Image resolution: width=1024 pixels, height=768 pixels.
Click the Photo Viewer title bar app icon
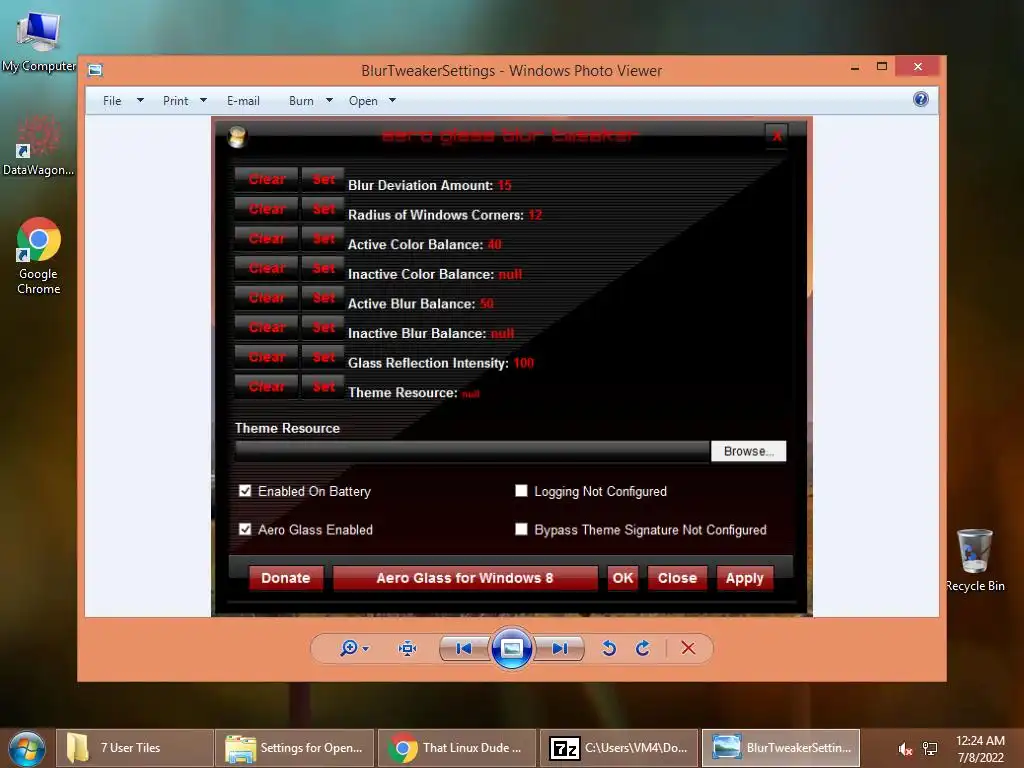tap(95, 70)
